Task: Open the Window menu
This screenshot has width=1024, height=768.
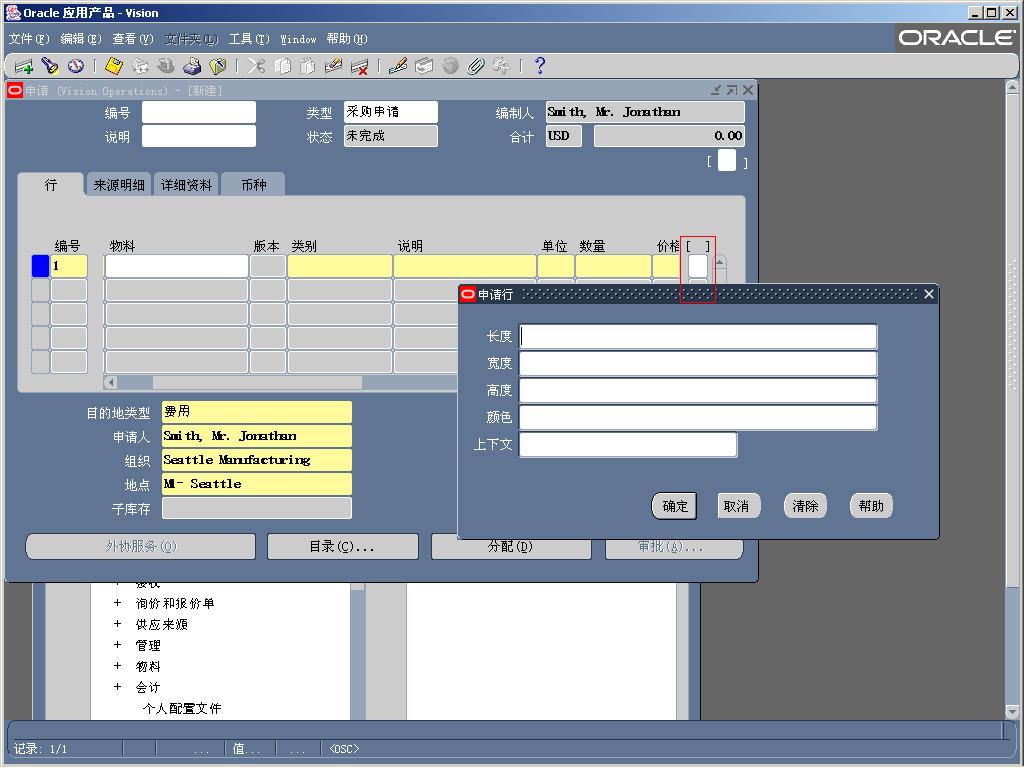Action: tap(298, 40)
